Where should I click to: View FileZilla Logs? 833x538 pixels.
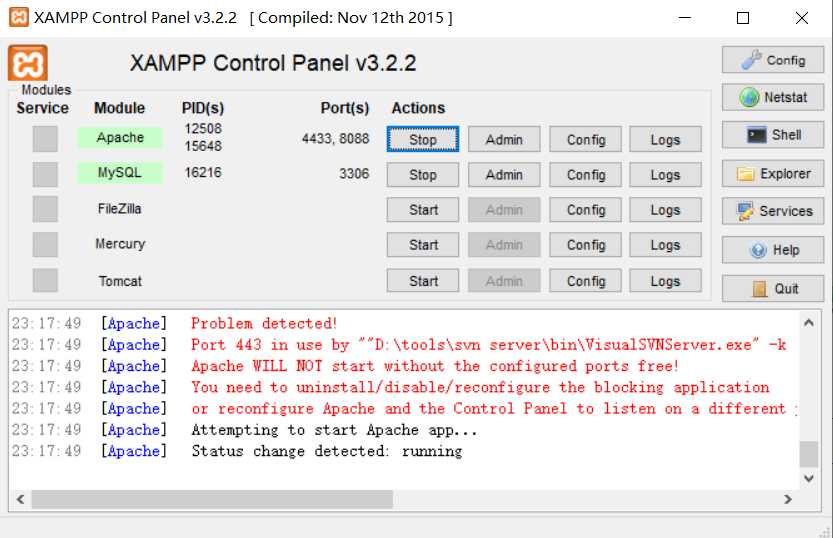[x=666, y=210]
